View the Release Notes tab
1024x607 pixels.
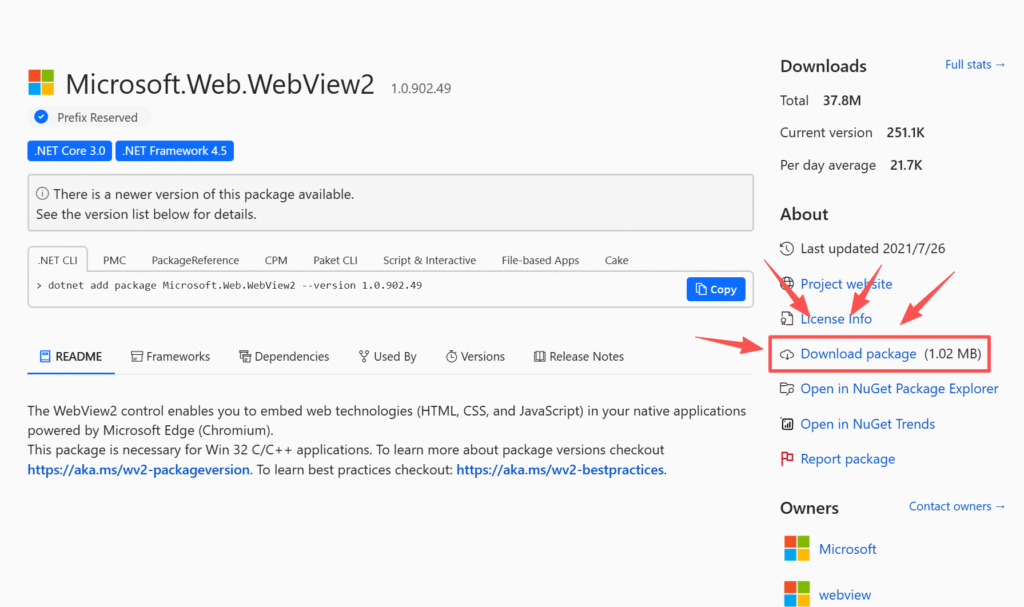coord(579,357)
